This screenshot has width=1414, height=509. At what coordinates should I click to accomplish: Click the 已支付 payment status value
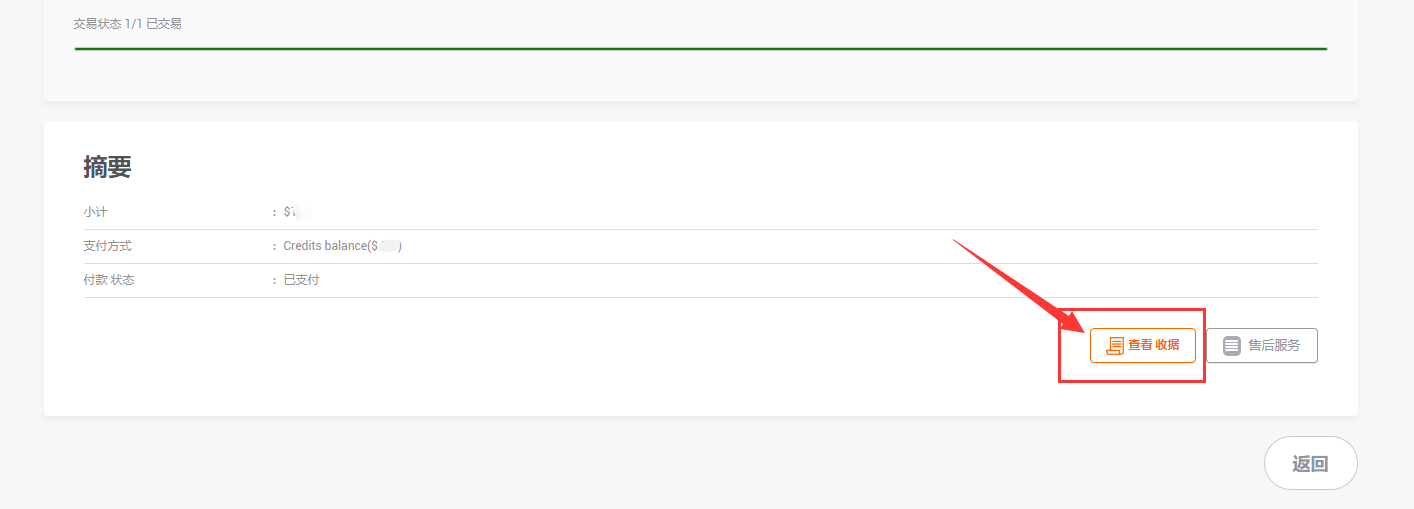301,280
